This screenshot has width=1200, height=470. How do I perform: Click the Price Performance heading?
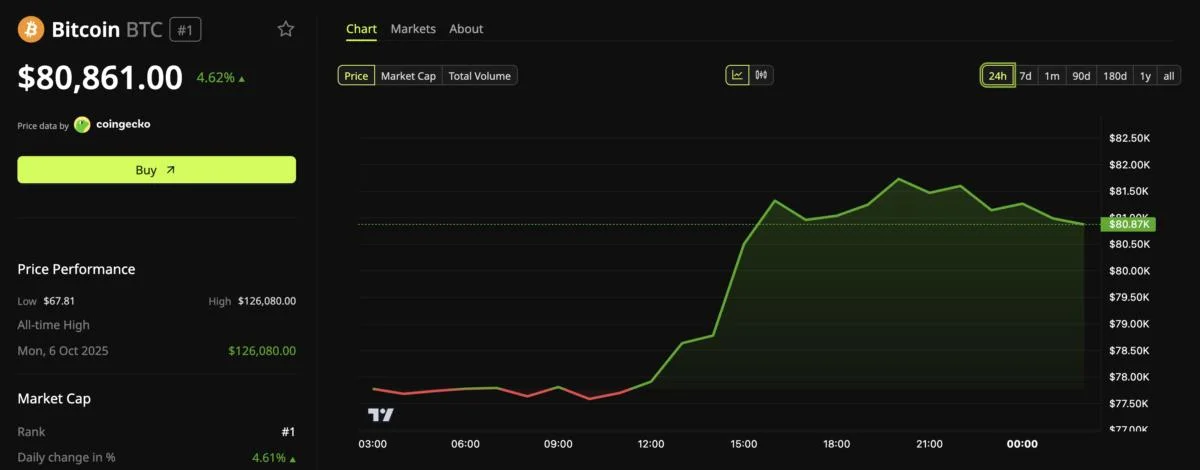pos(76,269)
